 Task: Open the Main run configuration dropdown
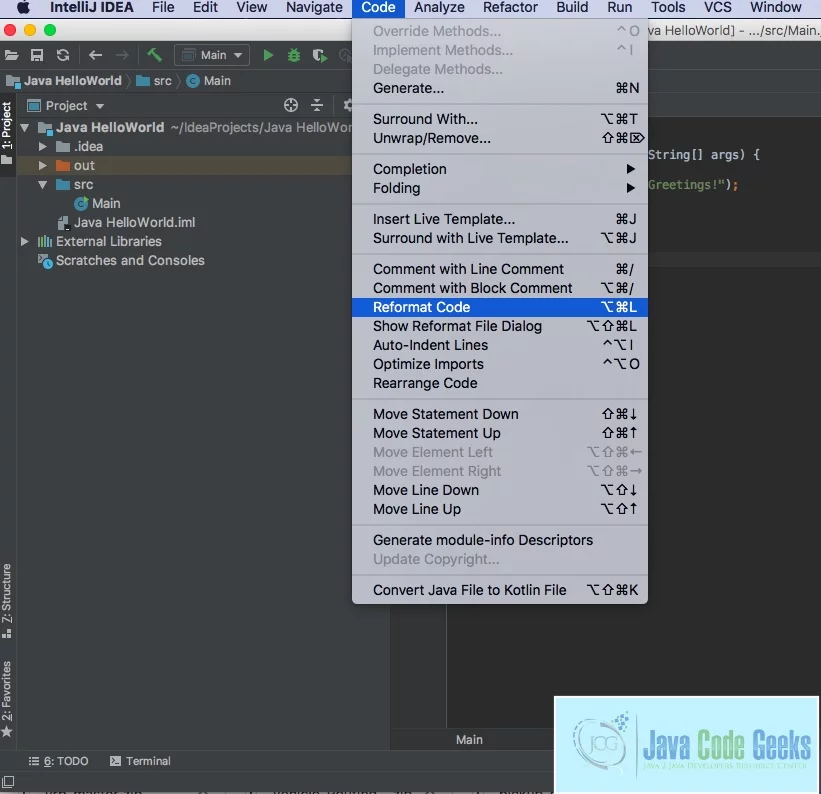[212, 55]
